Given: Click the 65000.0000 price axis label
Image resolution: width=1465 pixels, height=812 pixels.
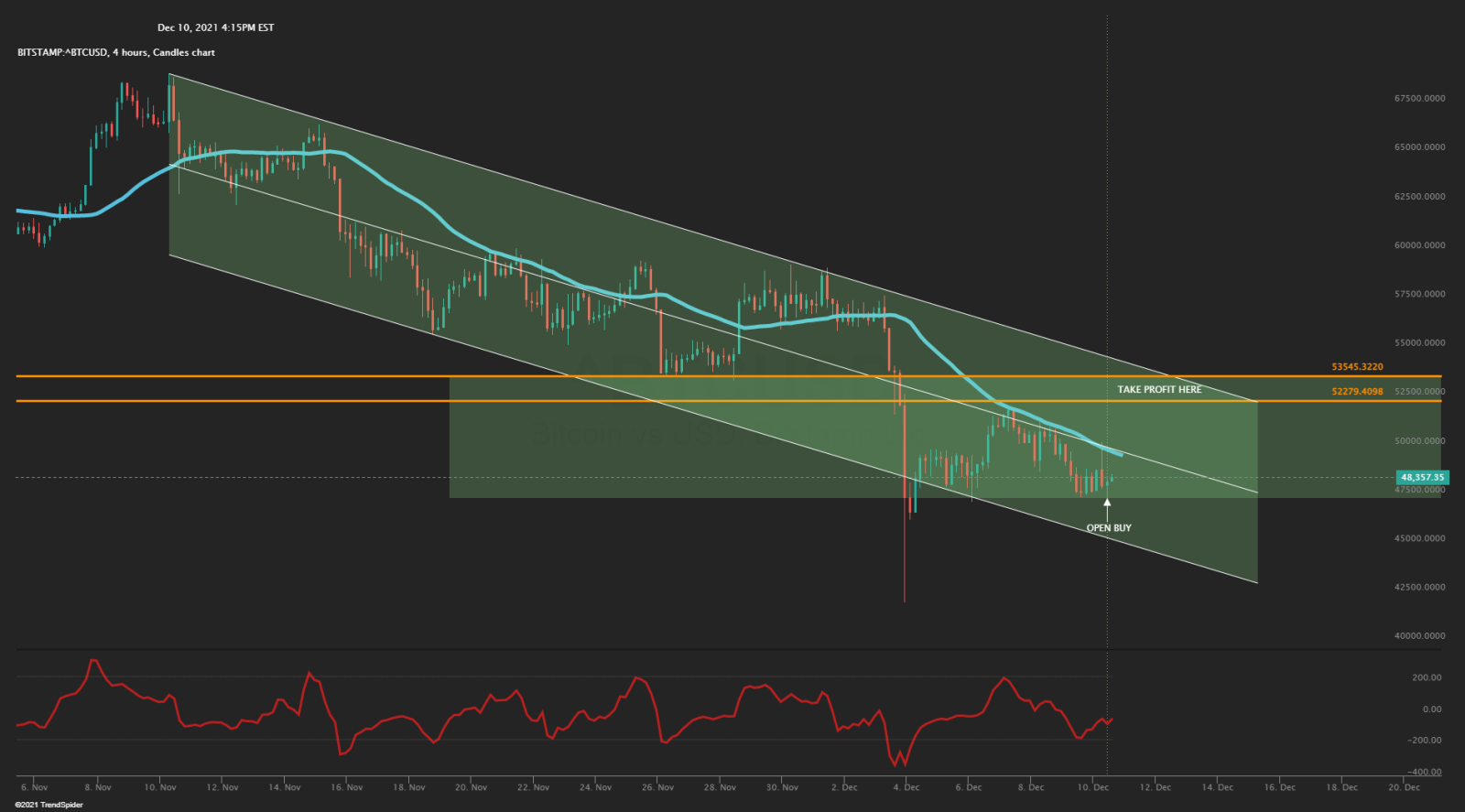Looking at the screenshot, I should click(x=1420, y=147).
